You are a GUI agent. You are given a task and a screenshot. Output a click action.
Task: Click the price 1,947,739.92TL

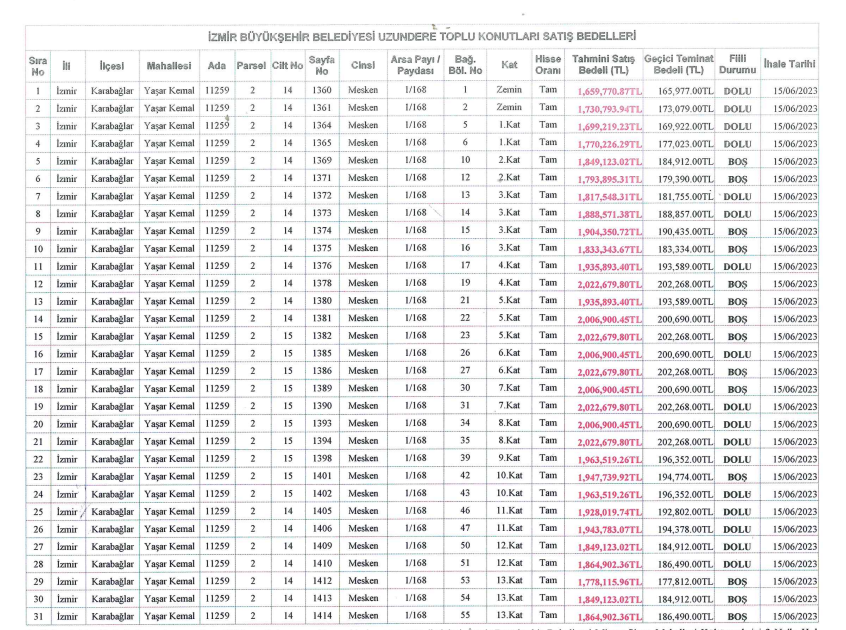click(610, 477)
